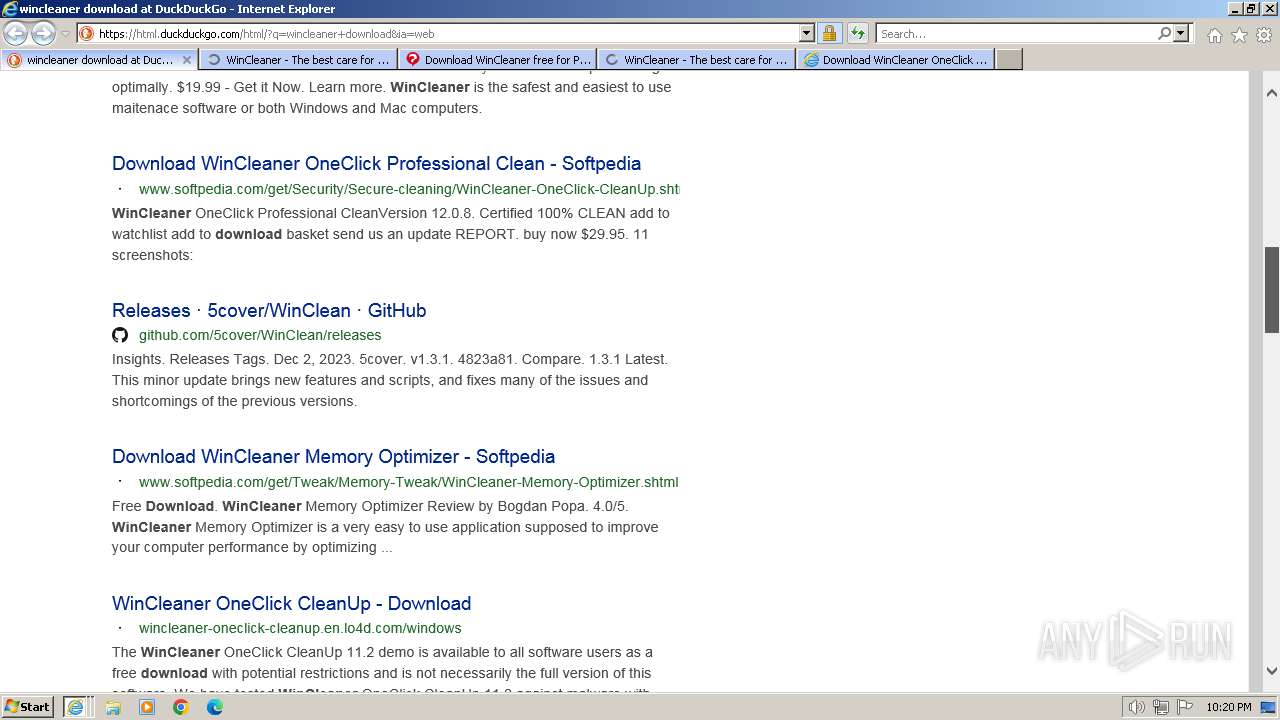This screenshot has width=1280, height=720.
Task: Open WinCleaner OneClick CleanUp - Download result
Action: (x=291, y=603)
